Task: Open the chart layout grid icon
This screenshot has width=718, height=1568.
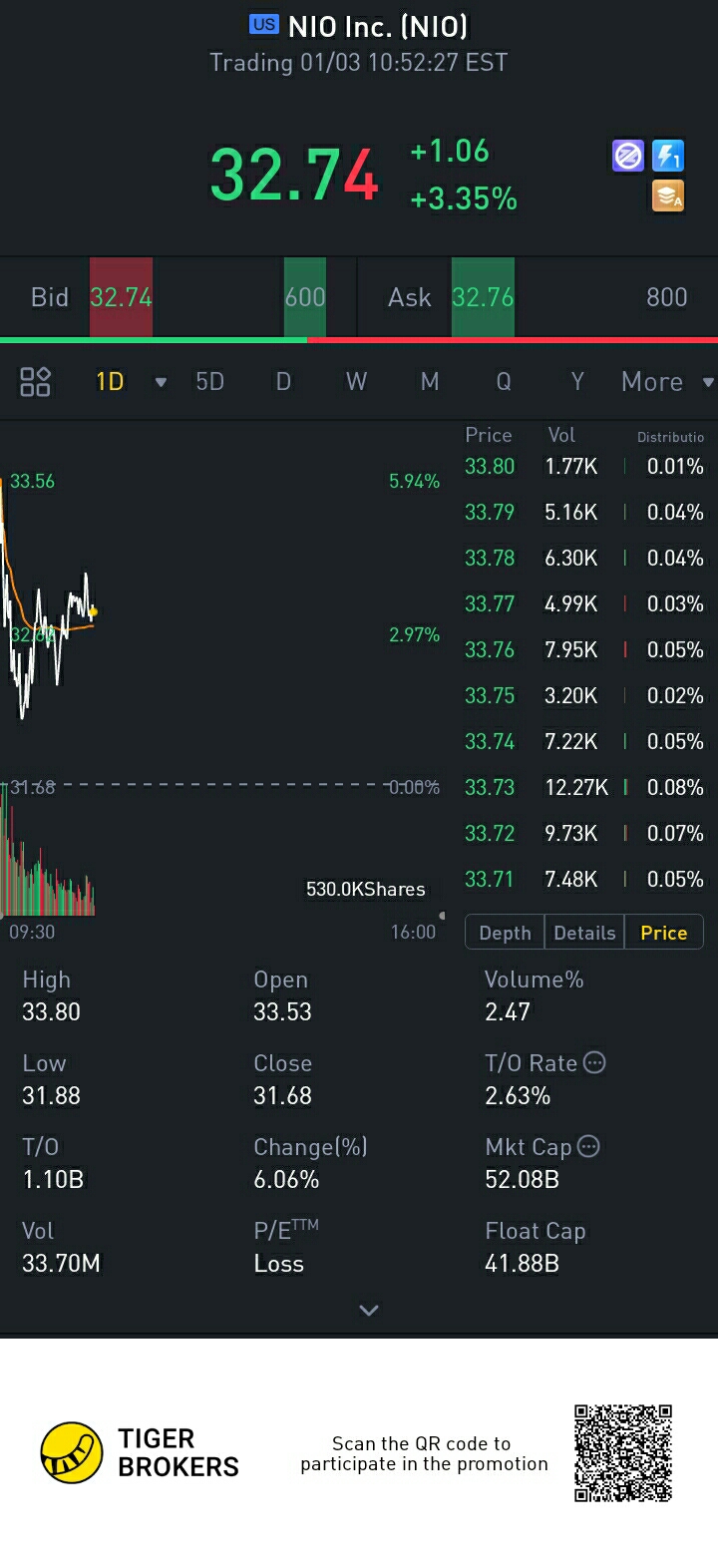Action: coord(35,381)
